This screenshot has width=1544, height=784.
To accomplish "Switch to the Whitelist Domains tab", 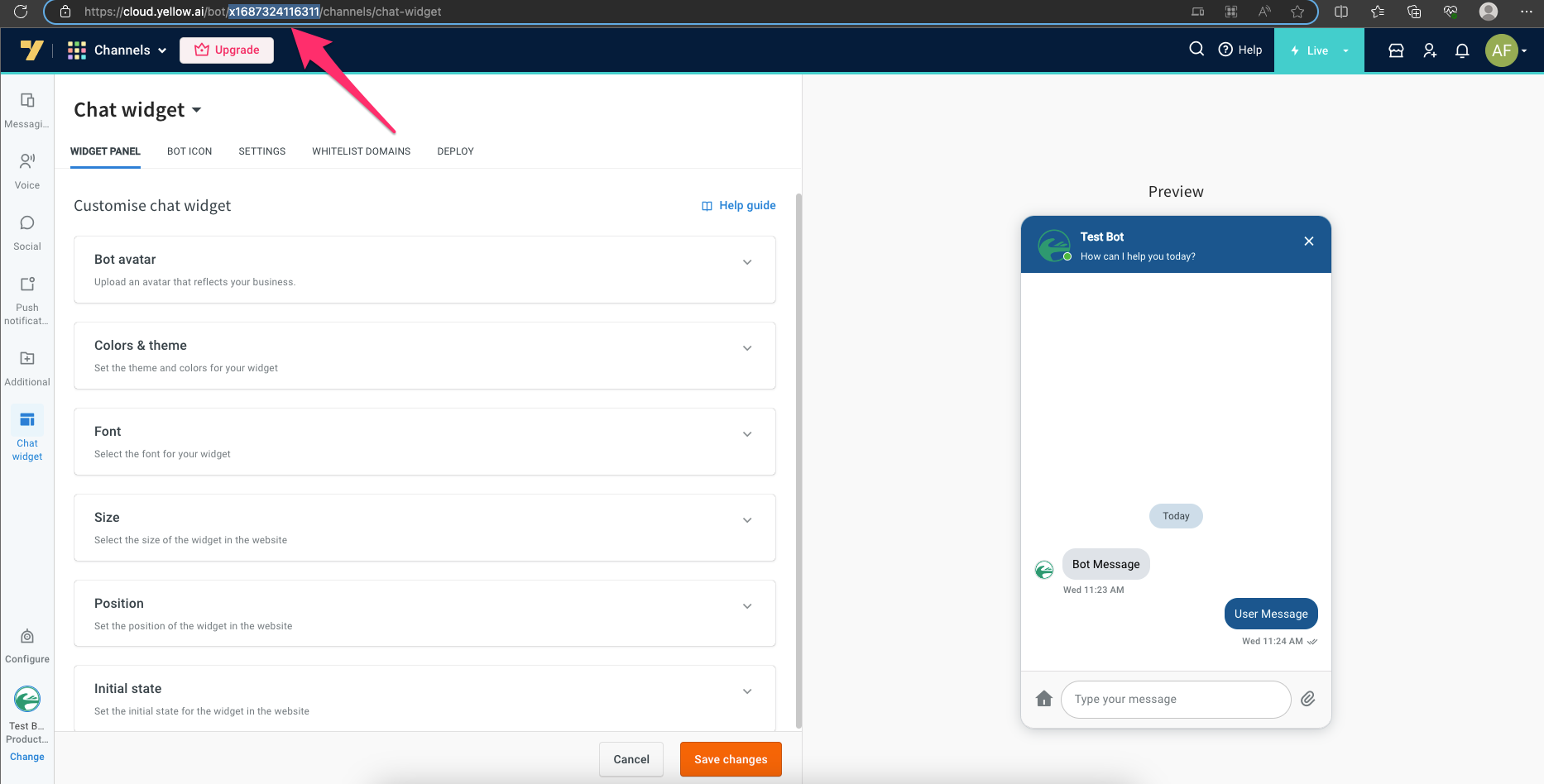I will pos(362,151).
